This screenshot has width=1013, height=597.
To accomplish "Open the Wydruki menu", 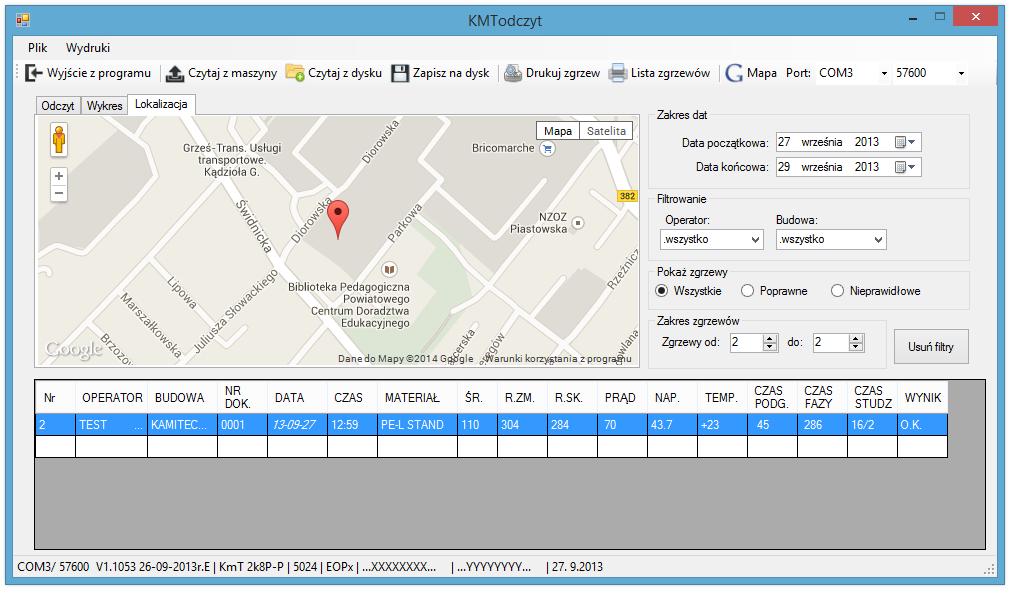I will pos(88,48).
